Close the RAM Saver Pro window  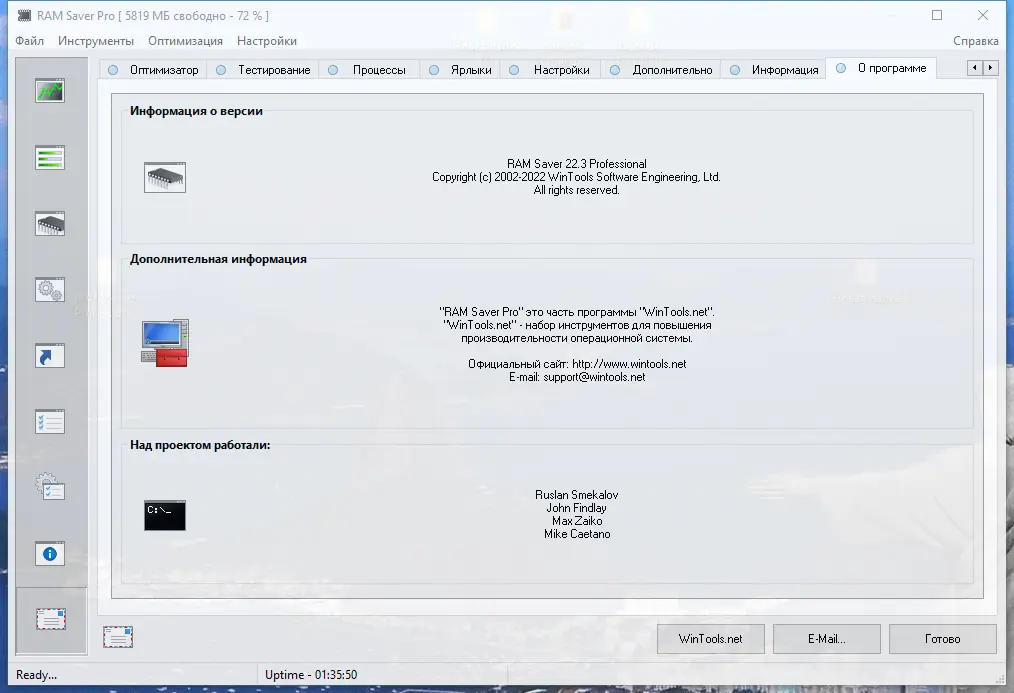tap(982, 15)
